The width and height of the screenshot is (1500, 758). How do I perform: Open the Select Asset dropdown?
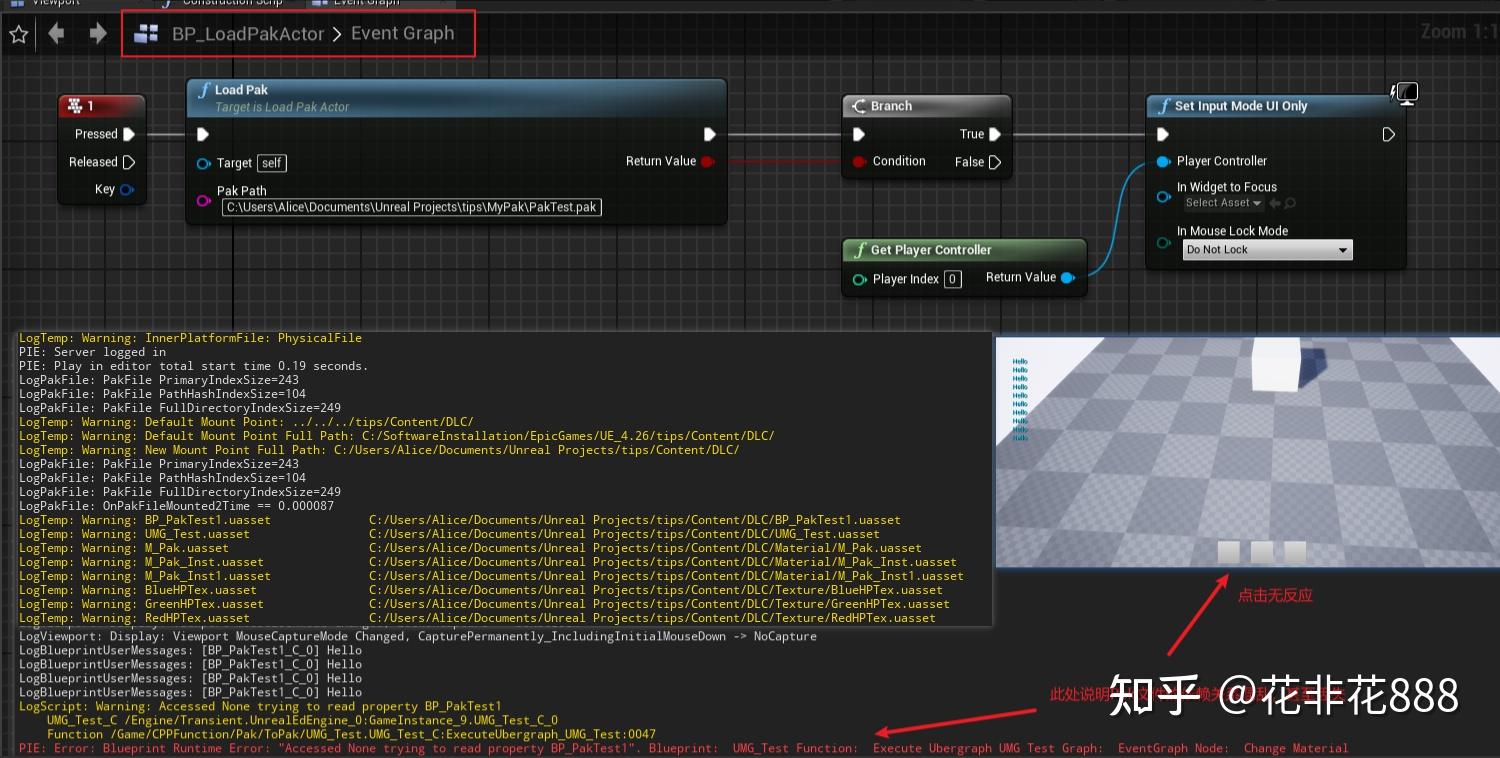(x=1222, y=203)
